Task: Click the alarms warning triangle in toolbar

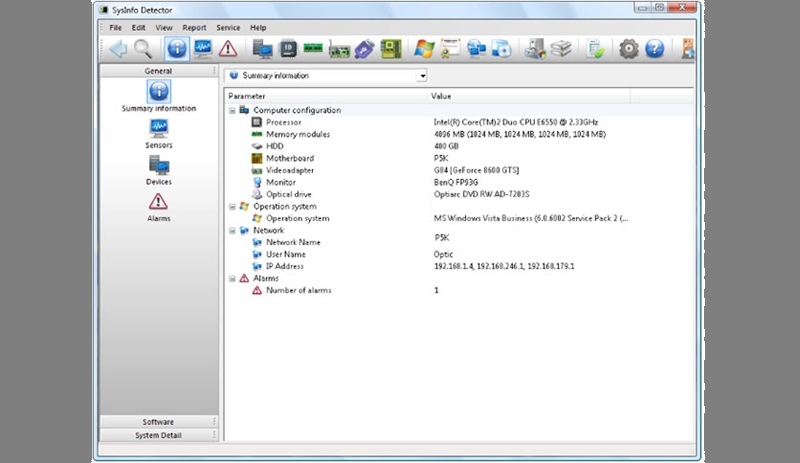Action: click(228, 49)
